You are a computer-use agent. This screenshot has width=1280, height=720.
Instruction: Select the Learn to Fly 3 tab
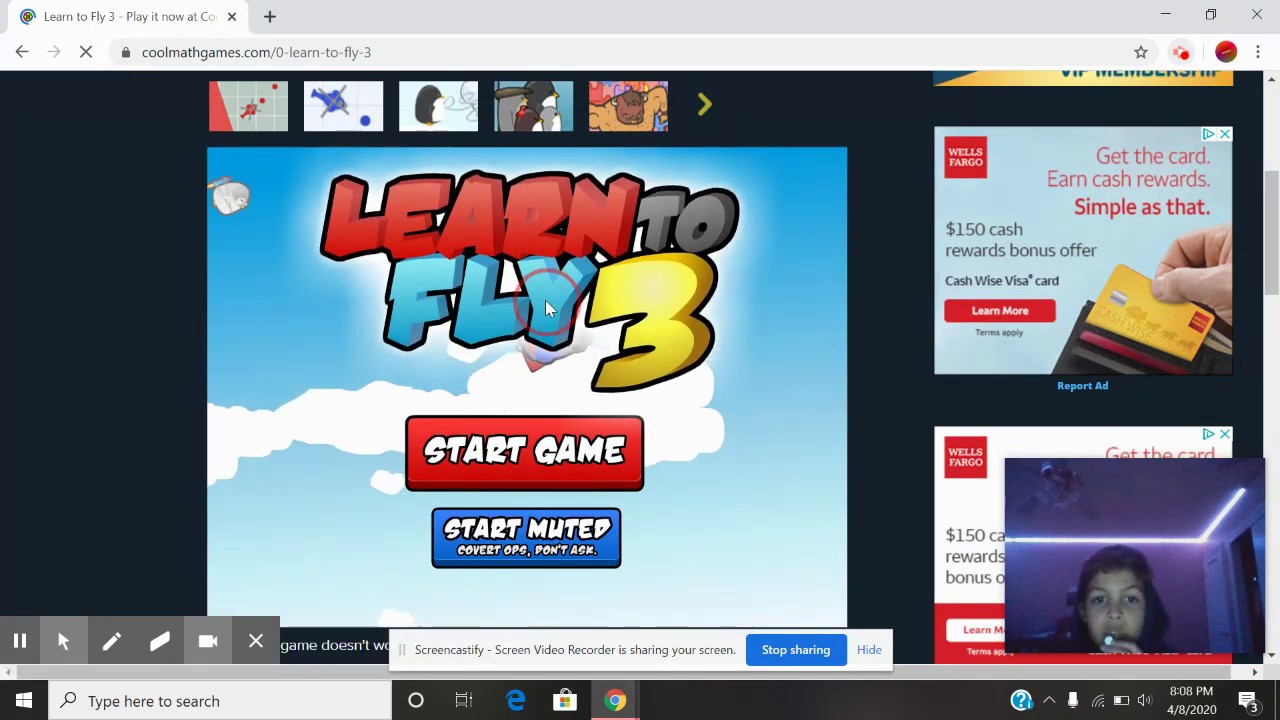click(130, 17)
